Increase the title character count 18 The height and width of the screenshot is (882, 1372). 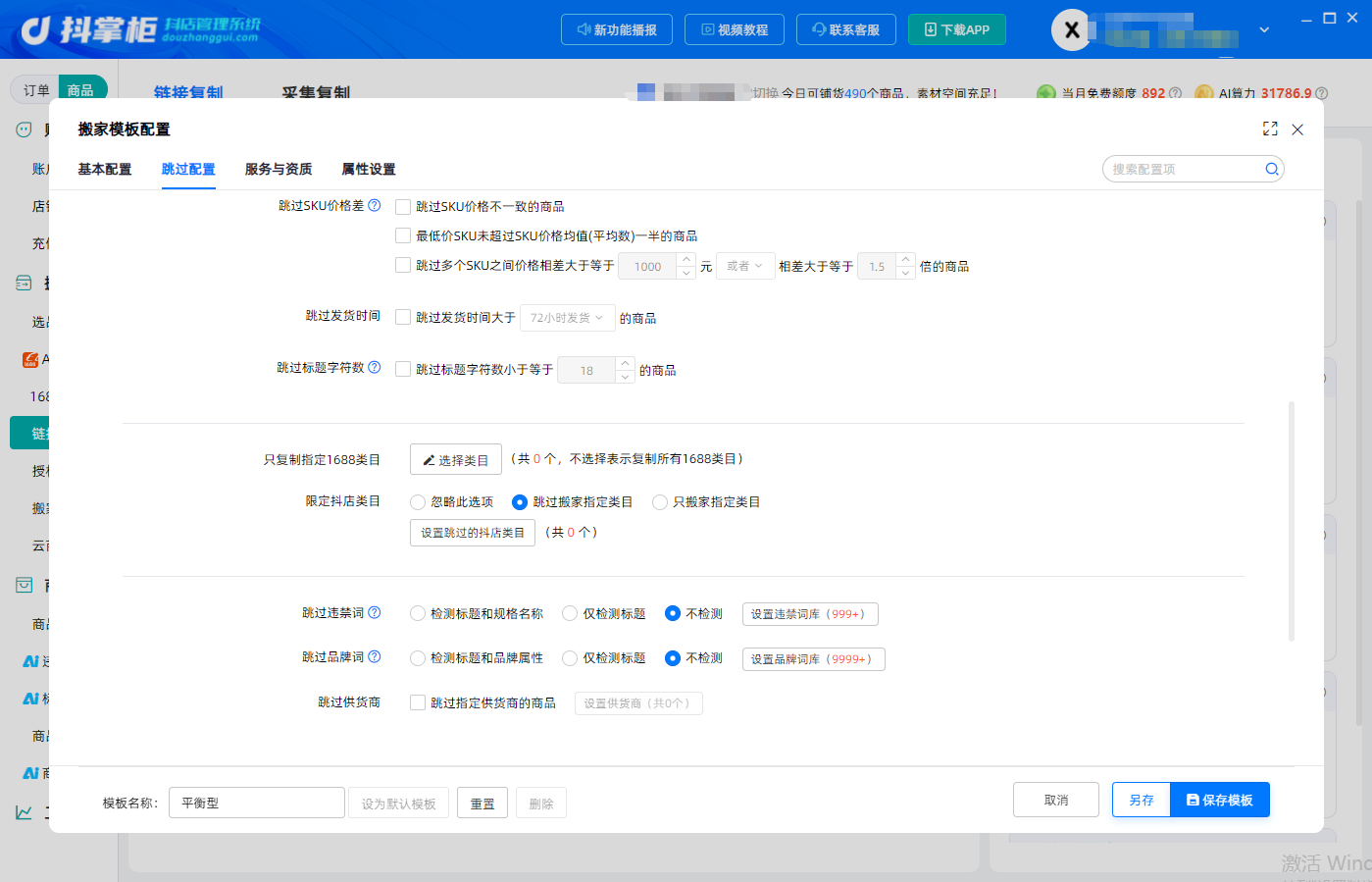pyautogui.click(x=625, y=364)
